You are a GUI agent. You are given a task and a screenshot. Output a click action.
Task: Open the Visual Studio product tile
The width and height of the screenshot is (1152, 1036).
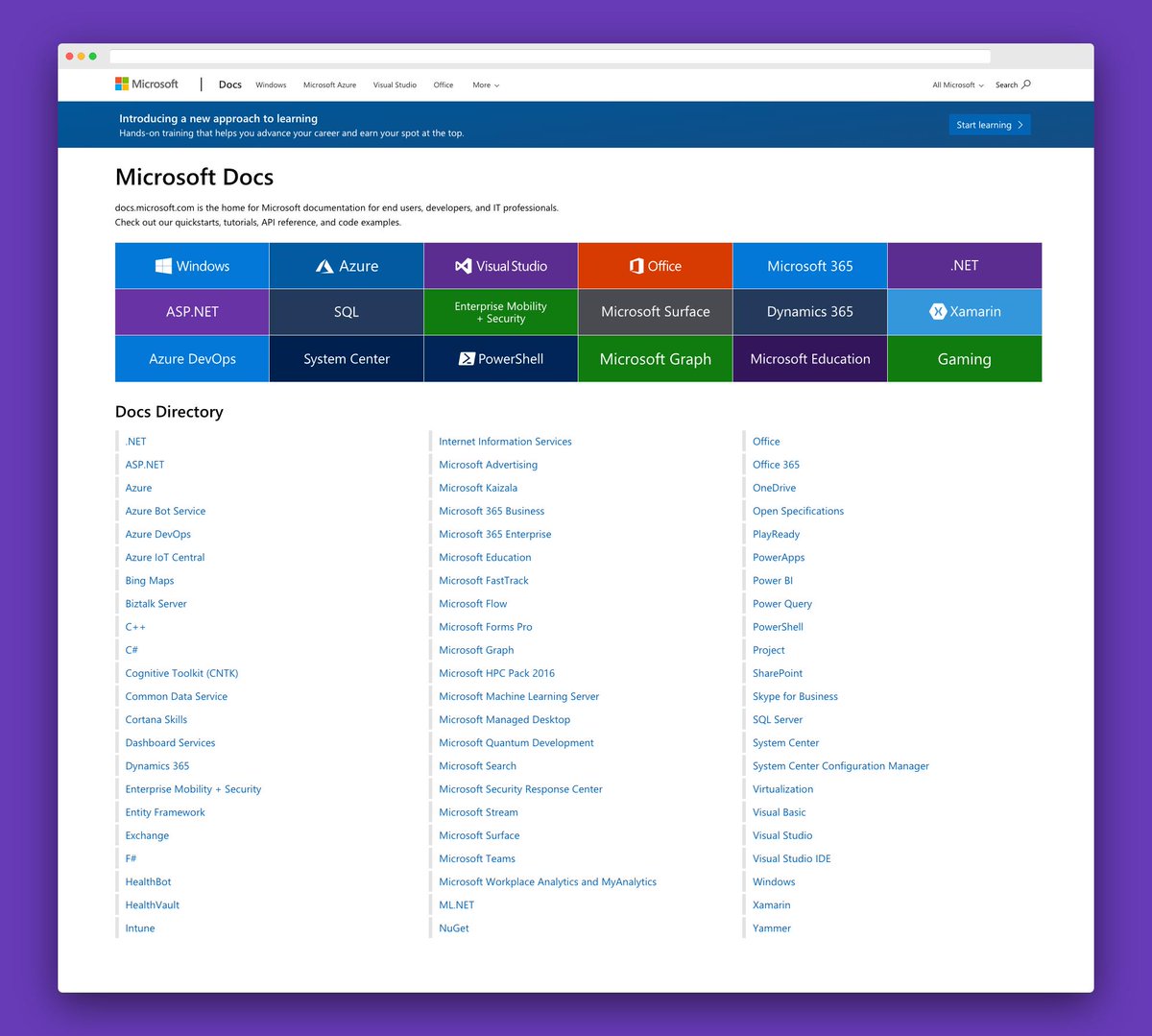click(x=501, y=266)
